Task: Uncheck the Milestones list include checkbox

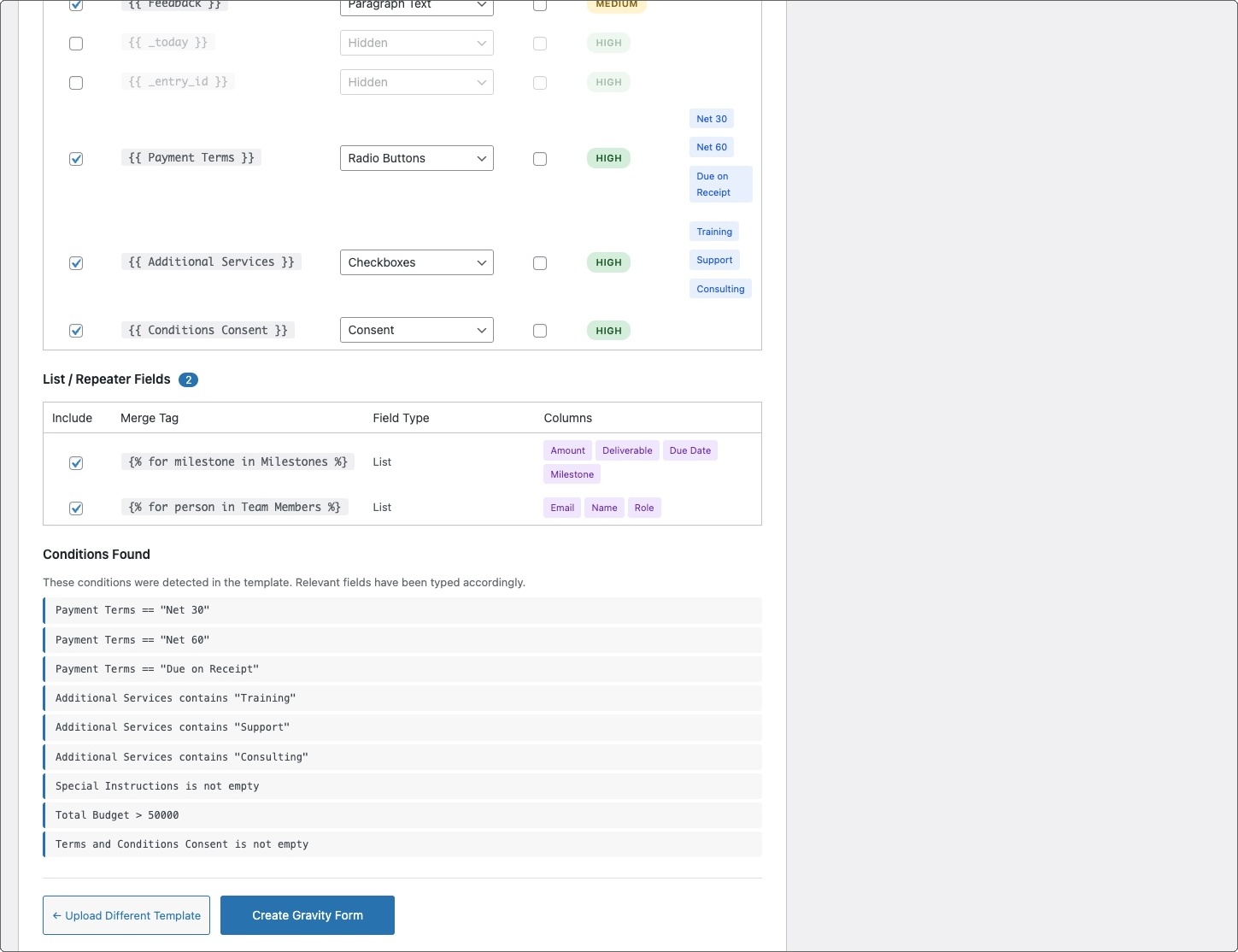Action: [x=76, y=463]
